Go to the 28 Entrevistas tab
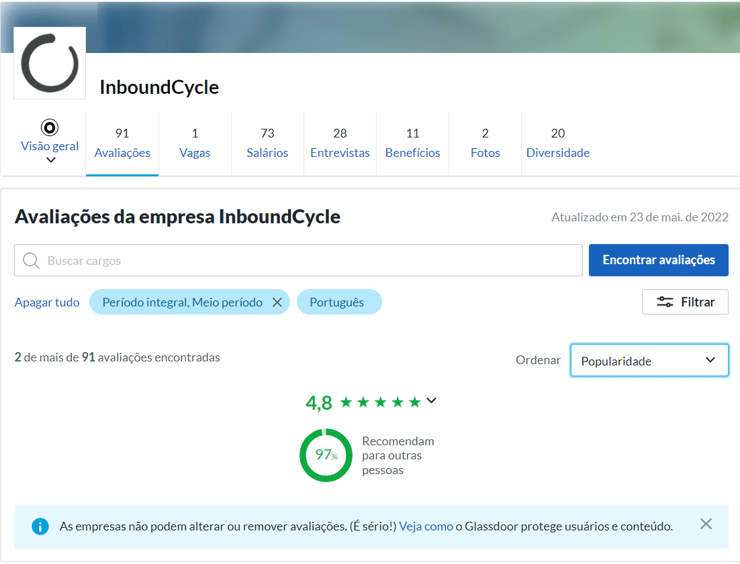The width and height of the screenshot is (740, 564). click(340, 143)
